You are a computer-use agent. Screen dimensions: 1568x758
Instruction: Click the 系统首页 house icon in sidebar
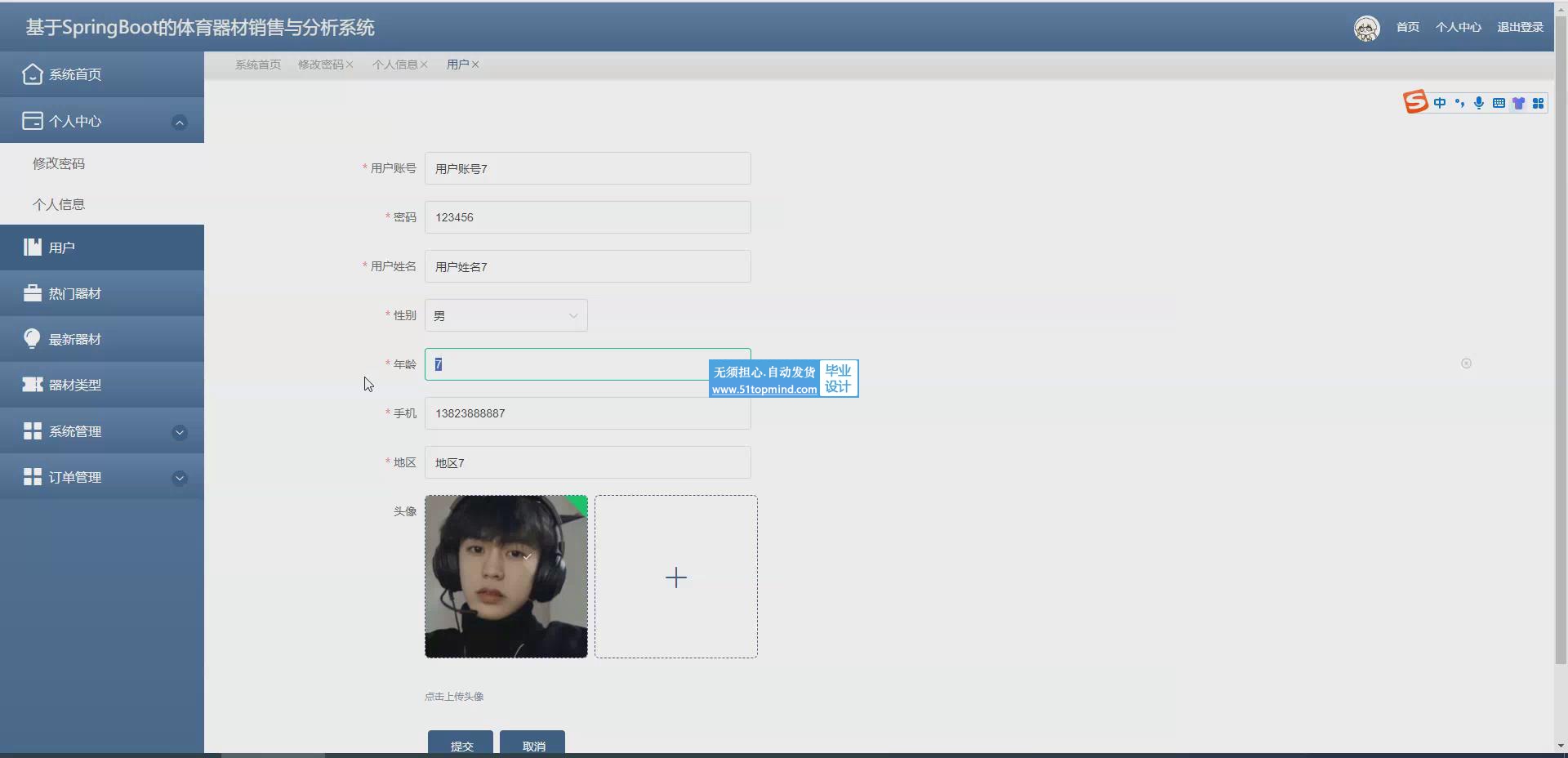tap(32, 74)
